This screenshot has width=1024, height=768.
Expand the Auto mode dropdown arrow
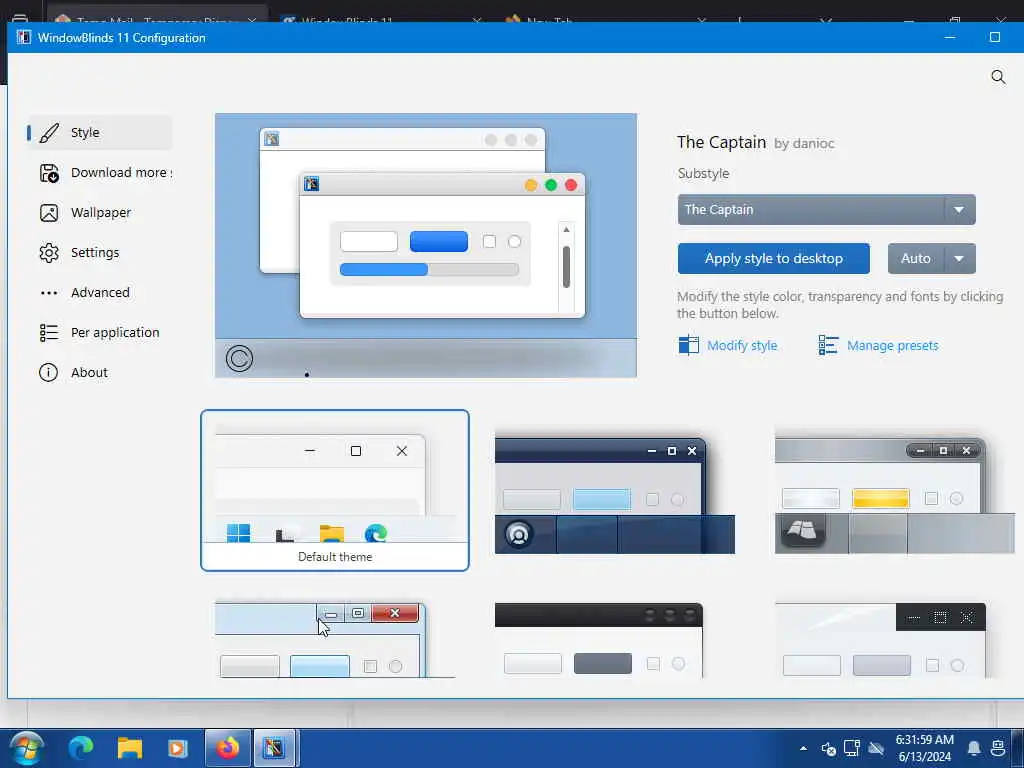click(959, 259)
